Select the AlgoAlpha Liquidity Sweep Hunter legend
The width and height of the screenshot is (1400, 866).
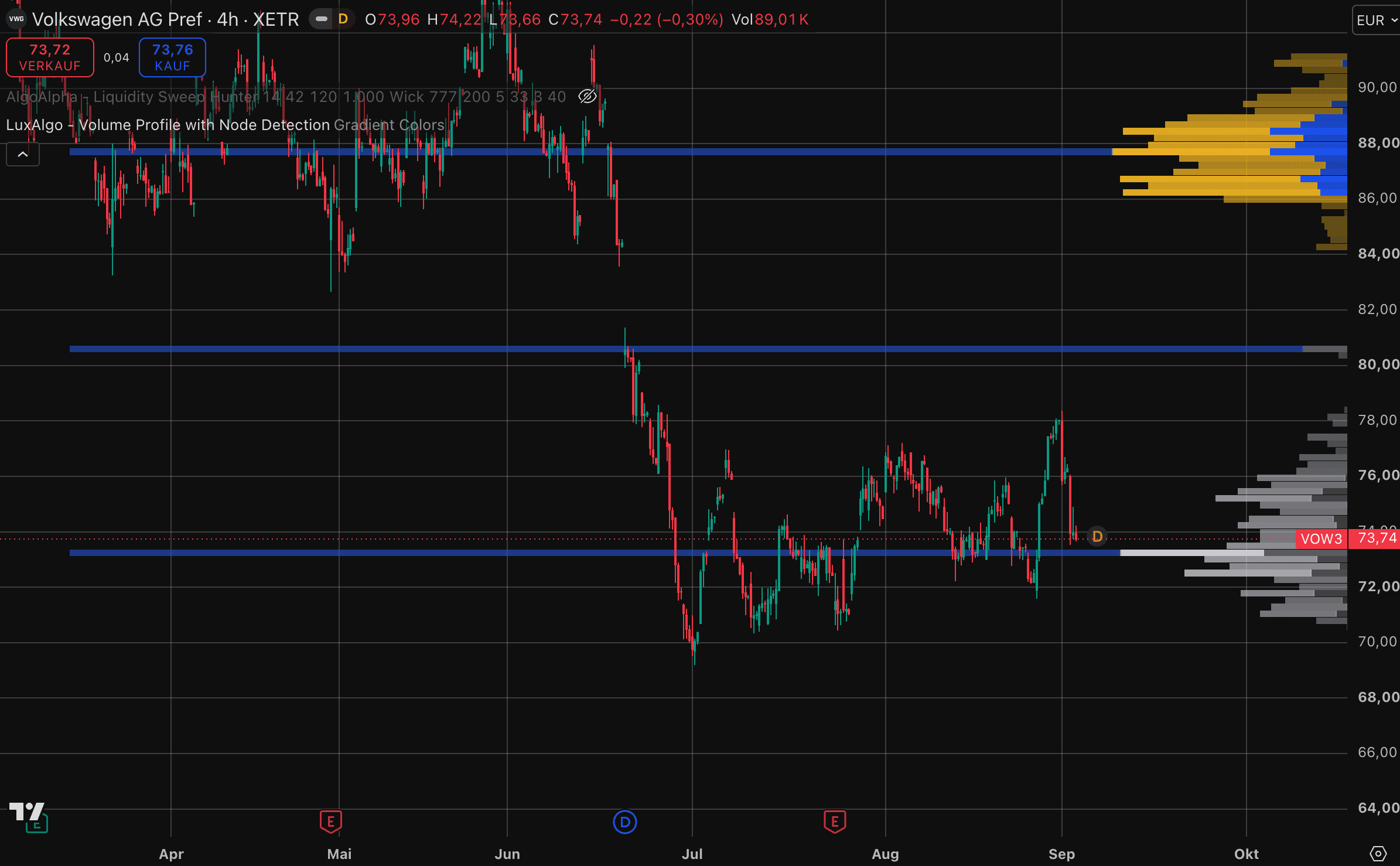pos(286,97)
